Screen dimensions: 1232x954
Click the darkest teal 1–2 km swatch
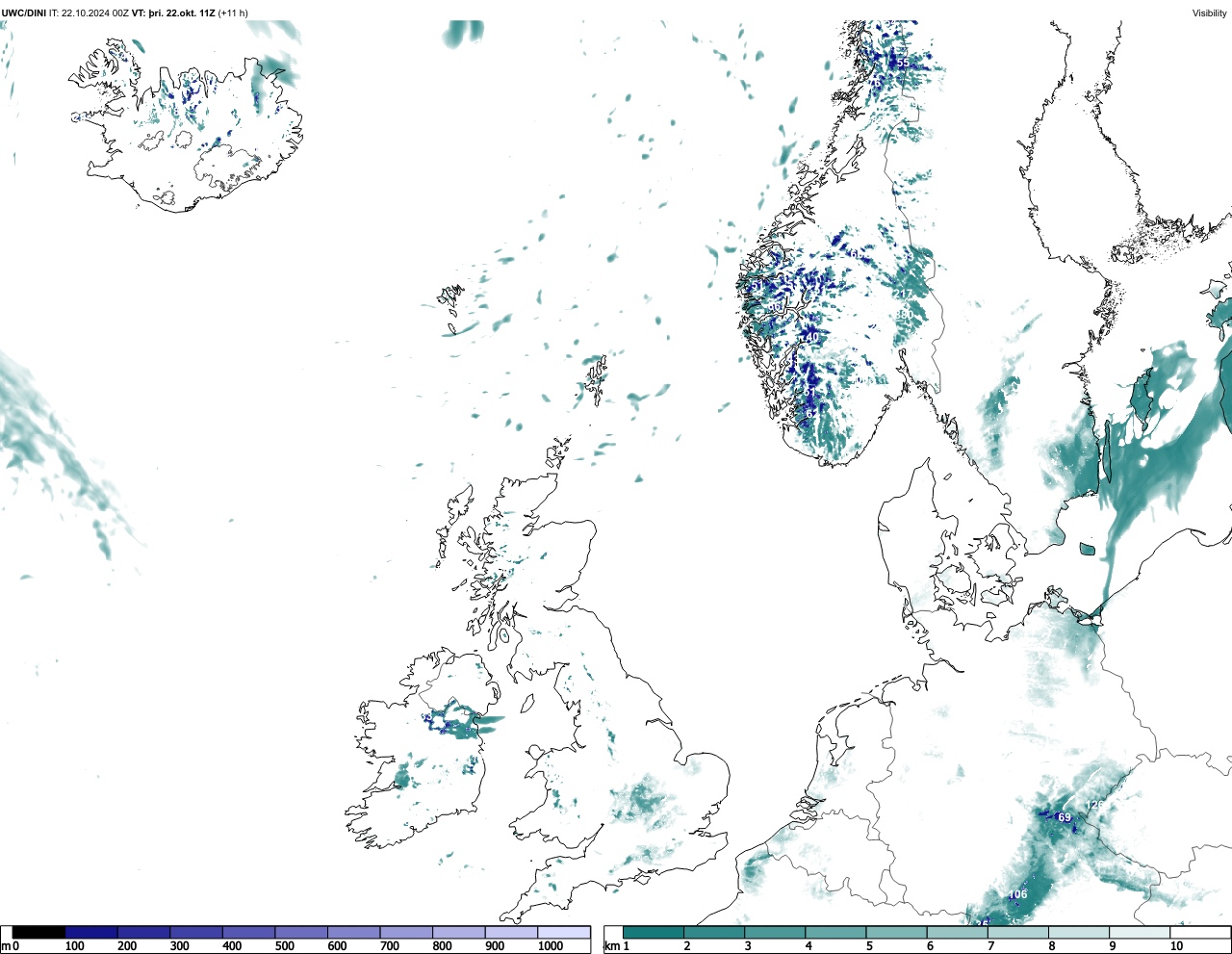click(x=654, y=933)
